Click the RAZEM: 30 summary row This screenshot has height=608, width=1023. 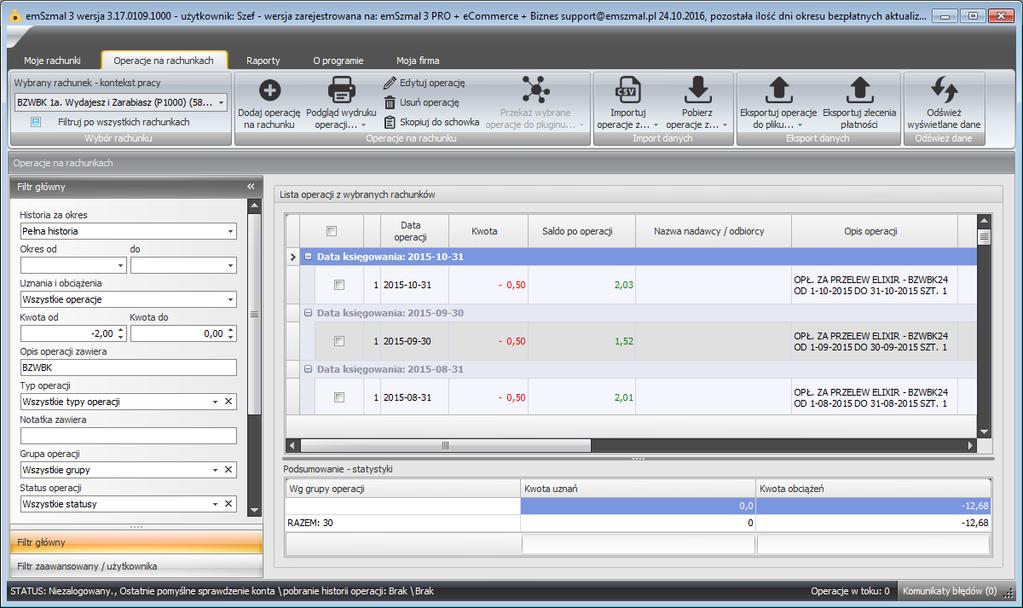point(637,523)
